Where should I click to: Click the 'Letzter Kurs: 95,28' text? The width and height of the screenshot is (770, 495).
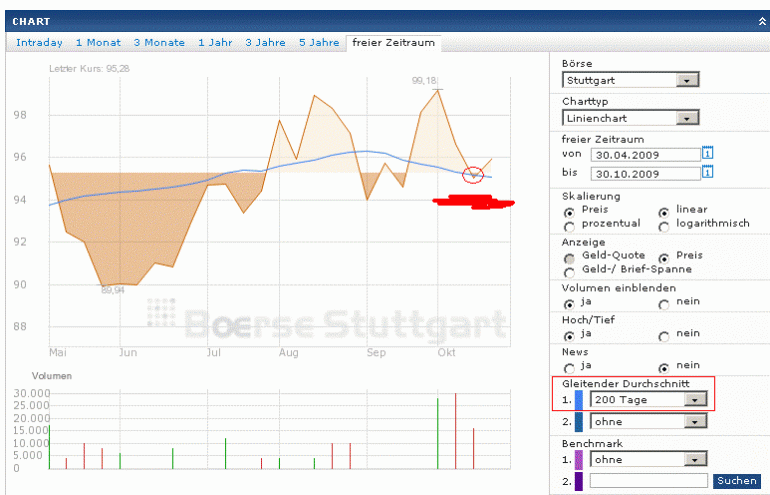tap(89, 69)
